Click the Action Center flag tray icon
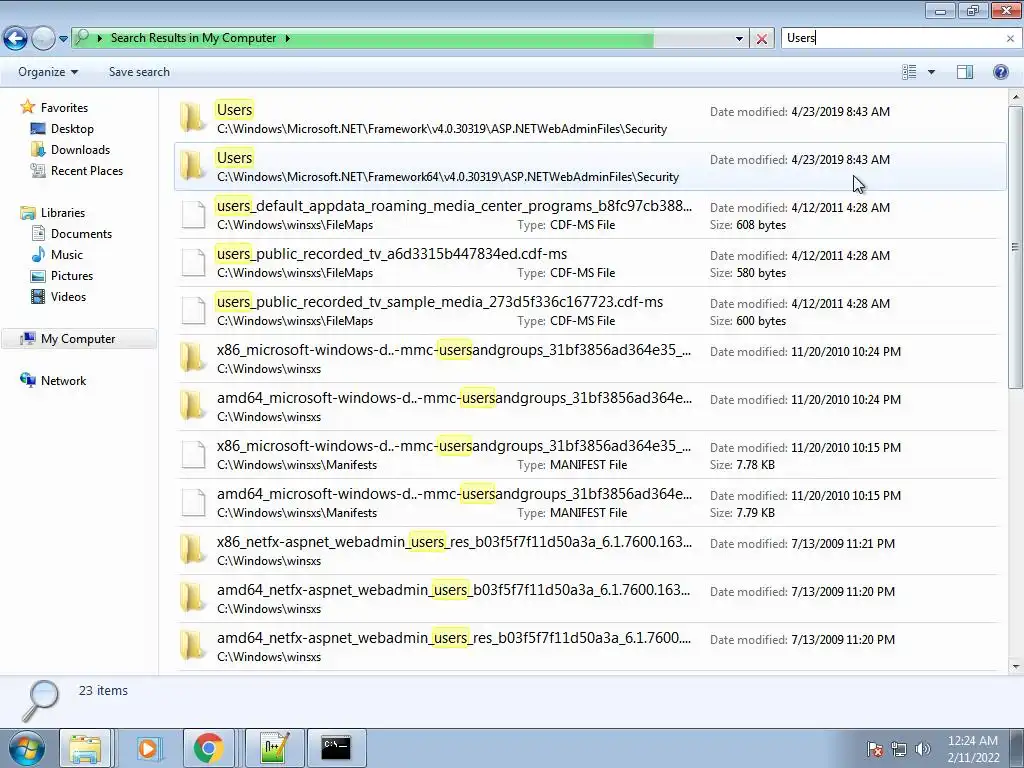 click(x=874, y=749)
